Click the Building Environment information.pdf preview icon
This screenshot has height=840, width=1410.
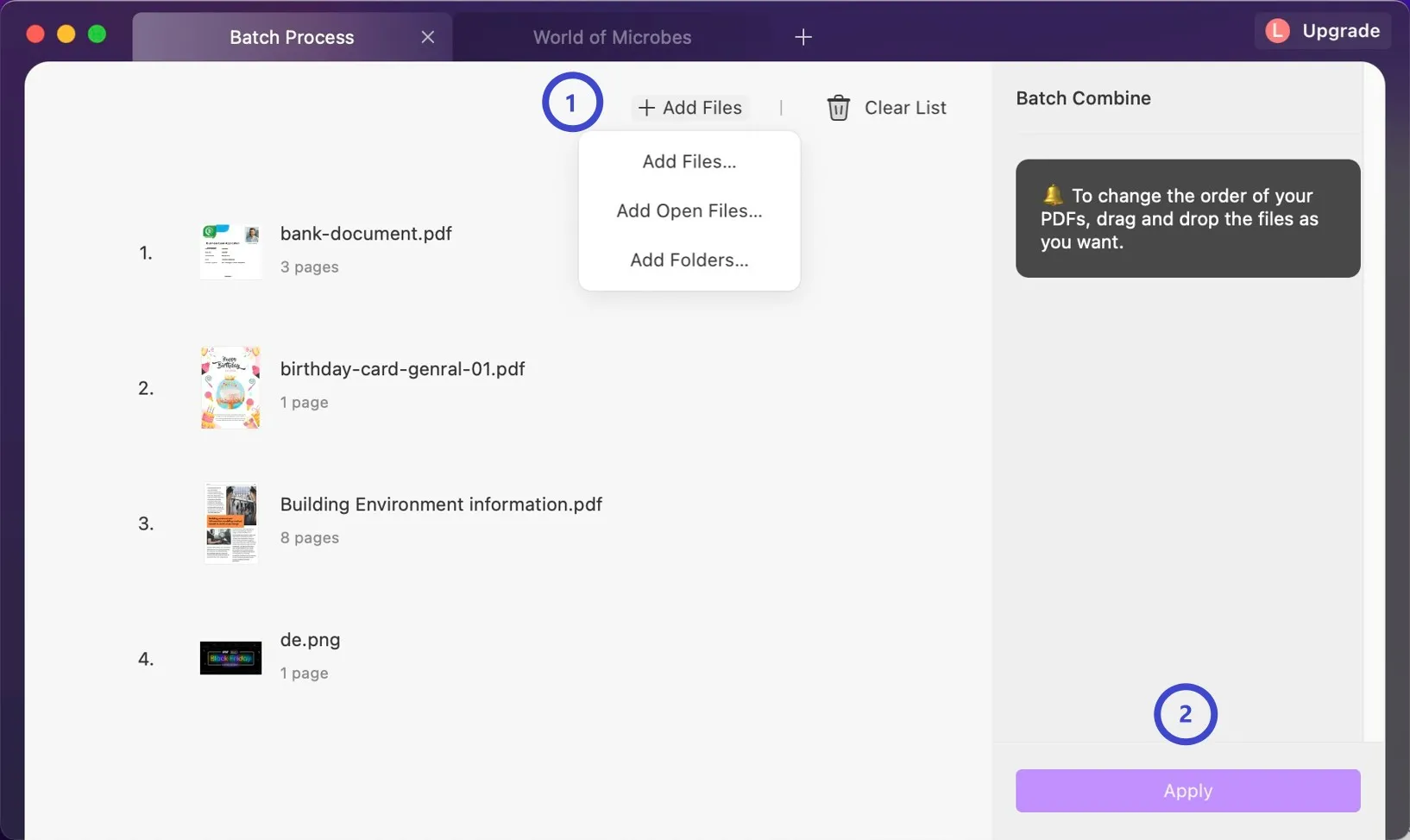(x=230, y=523)
